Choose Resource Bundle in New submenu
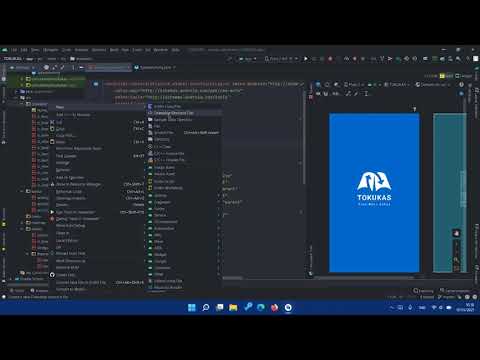Image resolution: width=480 pixels, height=360 pixels. 184,287
